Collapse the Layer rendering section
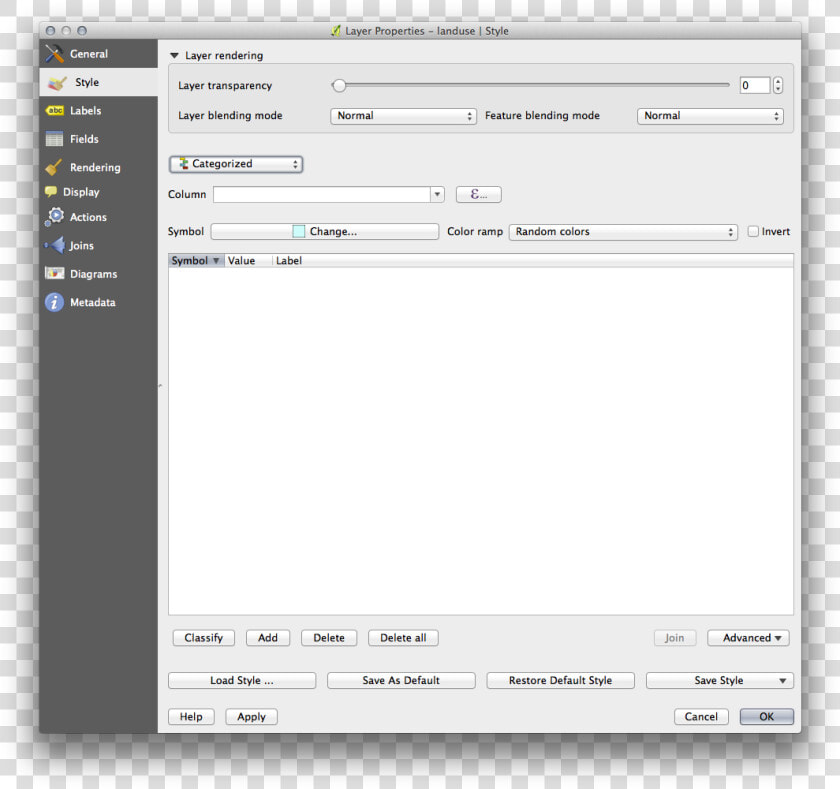 coord(174,55)
